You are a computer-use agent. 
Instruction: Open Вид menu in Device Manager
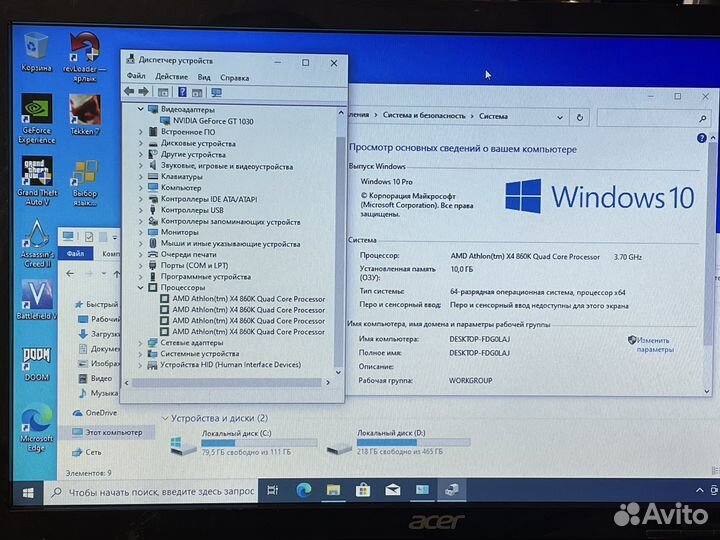pyautogui.click(x=204, y=77)
